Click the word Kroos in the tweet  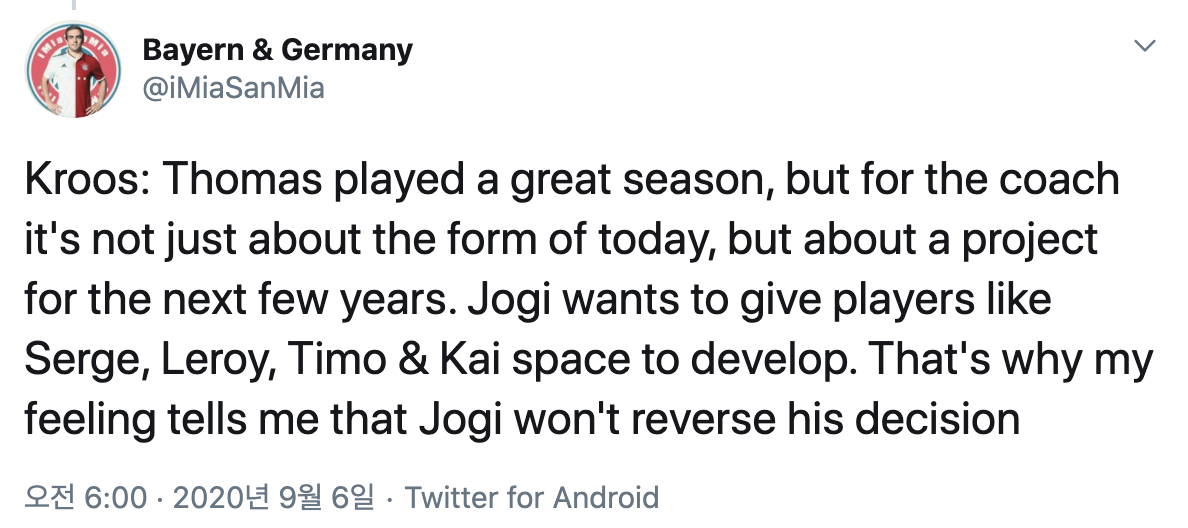tap(80, 180)
